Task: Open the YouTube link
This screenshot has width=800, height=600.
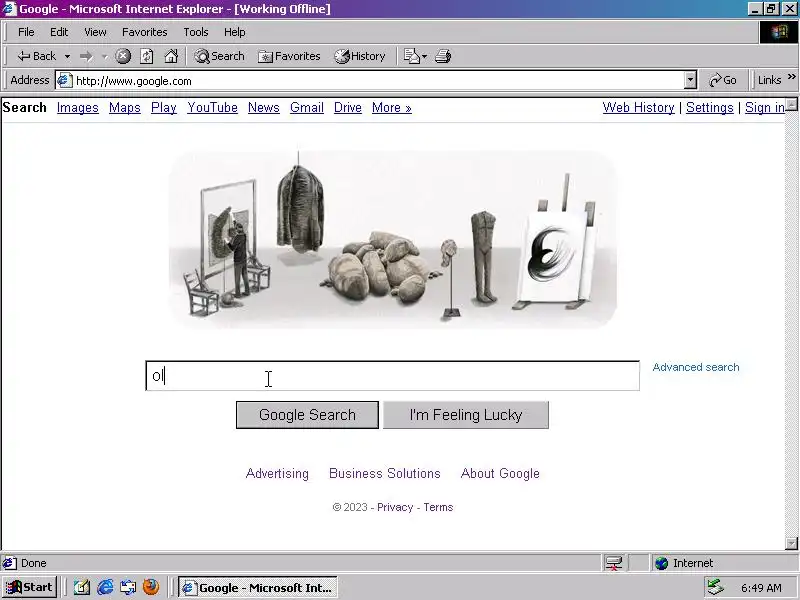Action: (x=212, y=108)
